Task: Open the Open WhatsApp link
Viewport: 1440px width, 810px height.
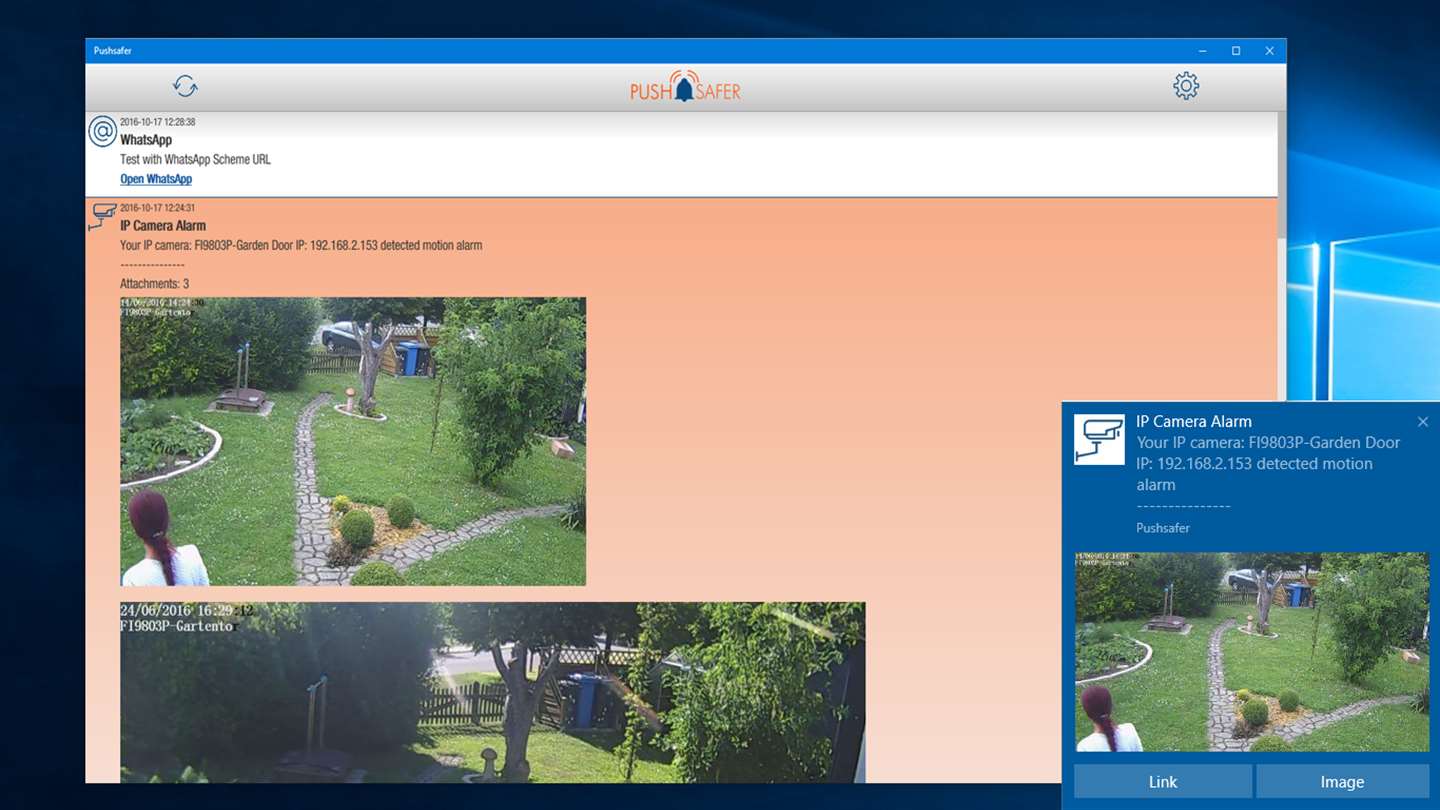Action: [x=156, y=179]
